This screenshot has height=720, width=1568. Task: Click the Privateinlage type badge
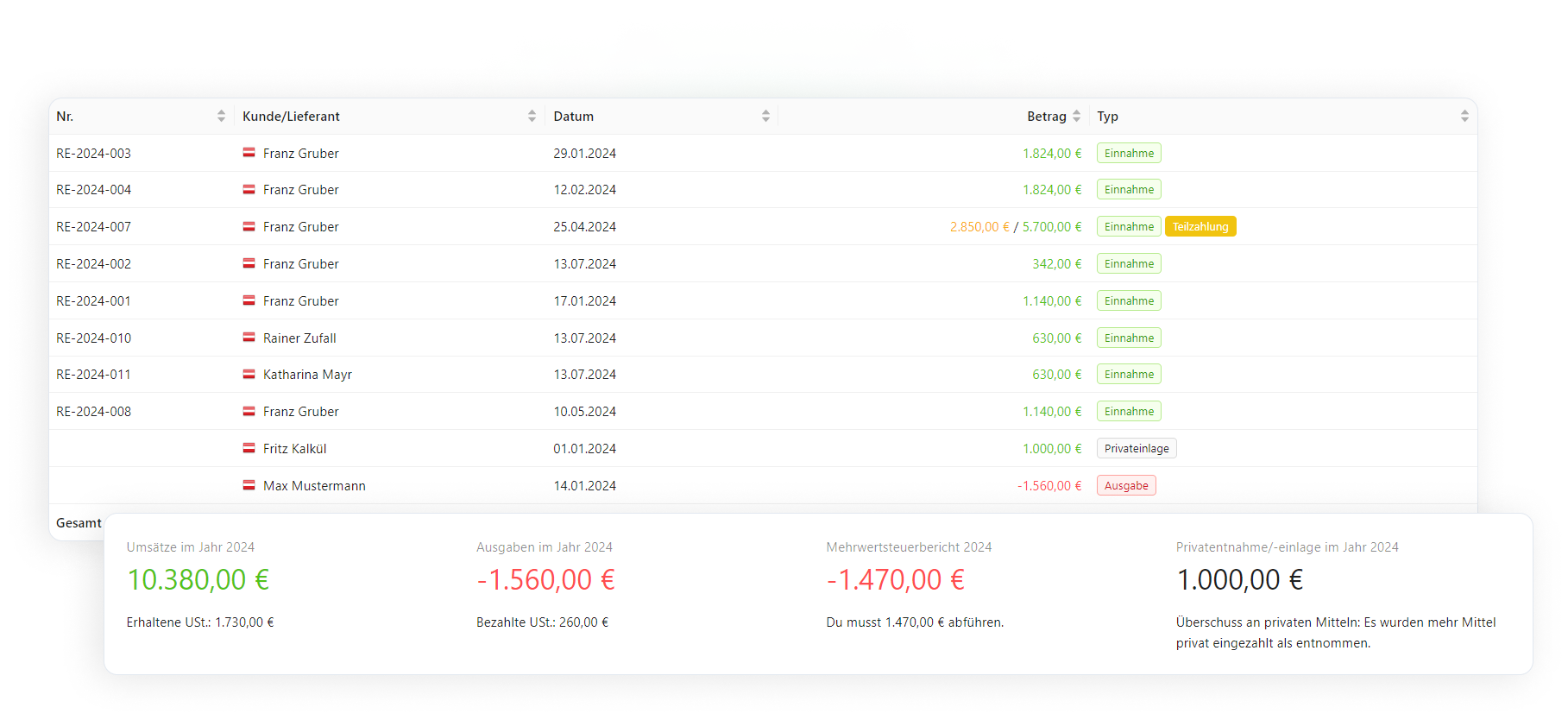[1137, 448]
